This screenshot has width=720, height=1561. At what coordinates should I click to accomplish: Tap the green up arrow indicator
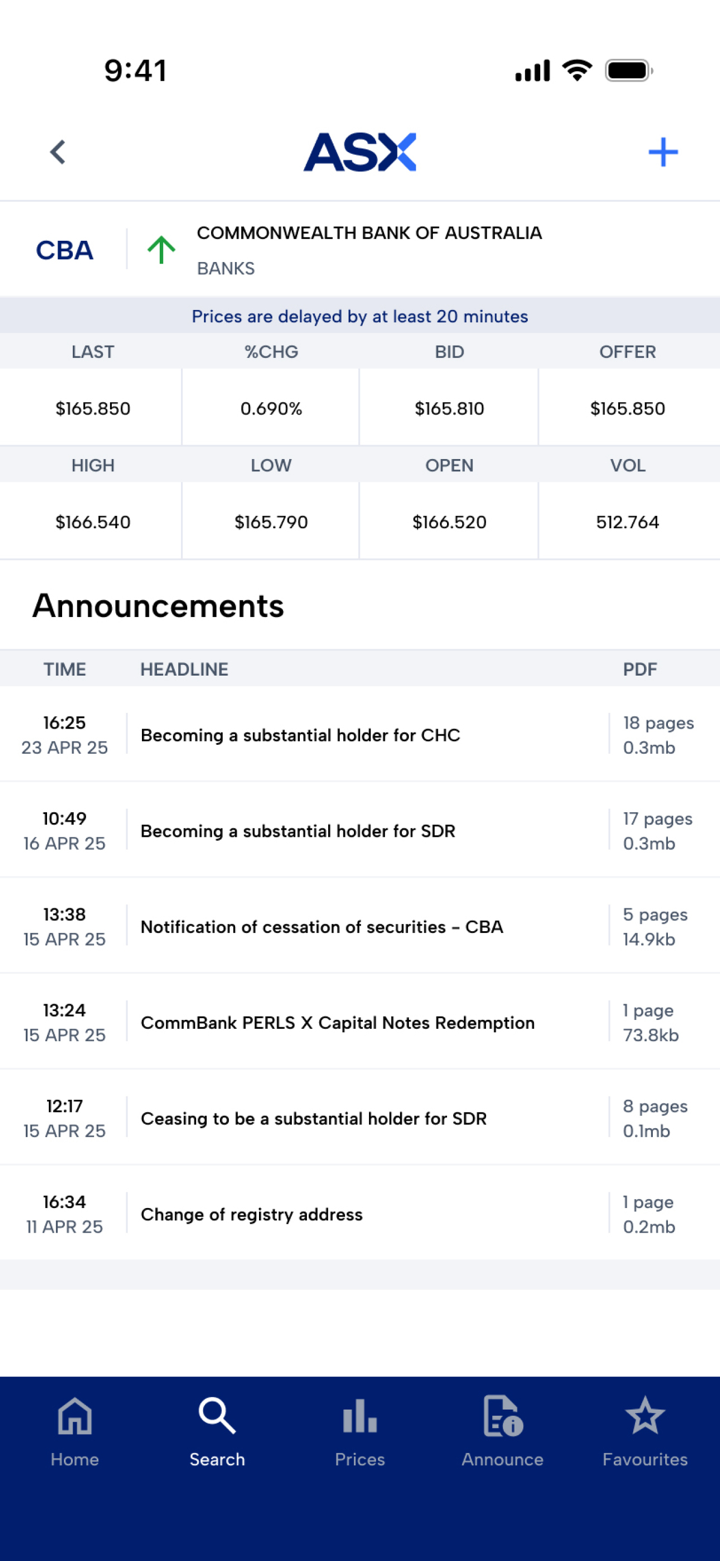(161, 250)
